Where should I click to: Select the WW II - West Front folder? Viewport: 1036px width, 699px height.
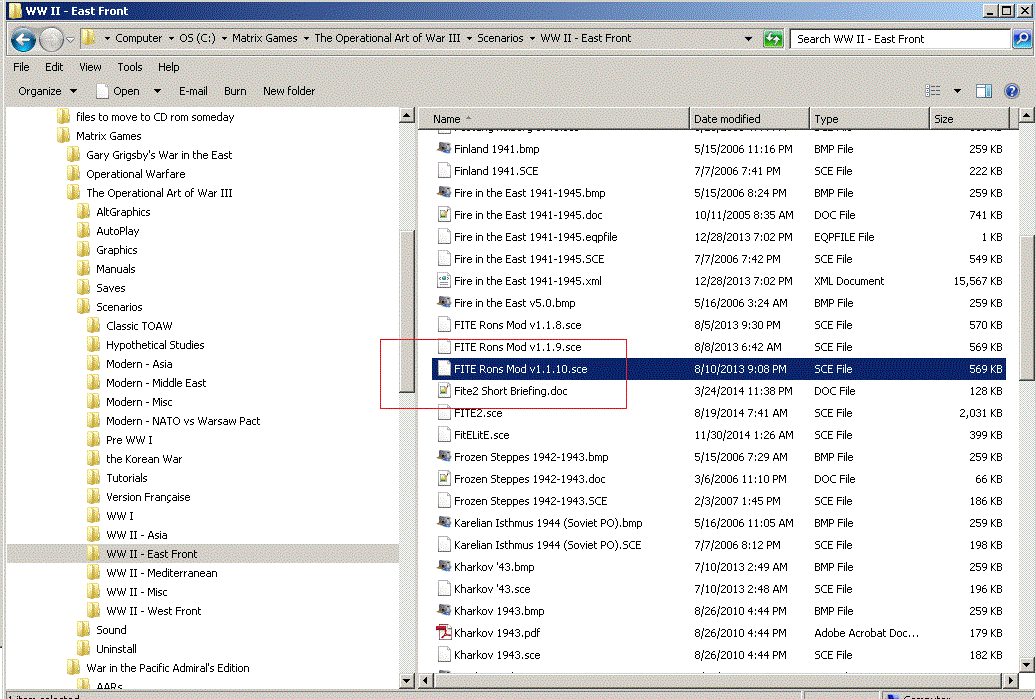coord(153,610)
